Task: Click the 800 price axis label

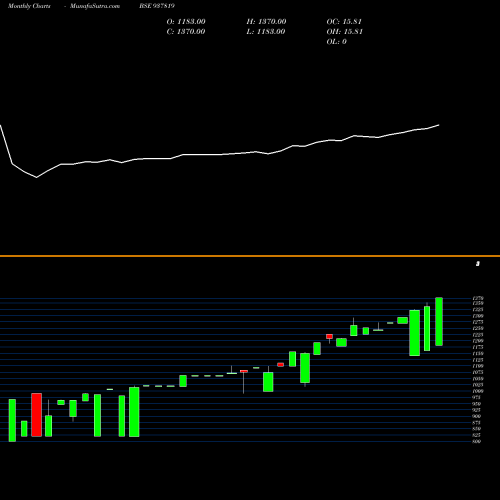Action: 477,442
